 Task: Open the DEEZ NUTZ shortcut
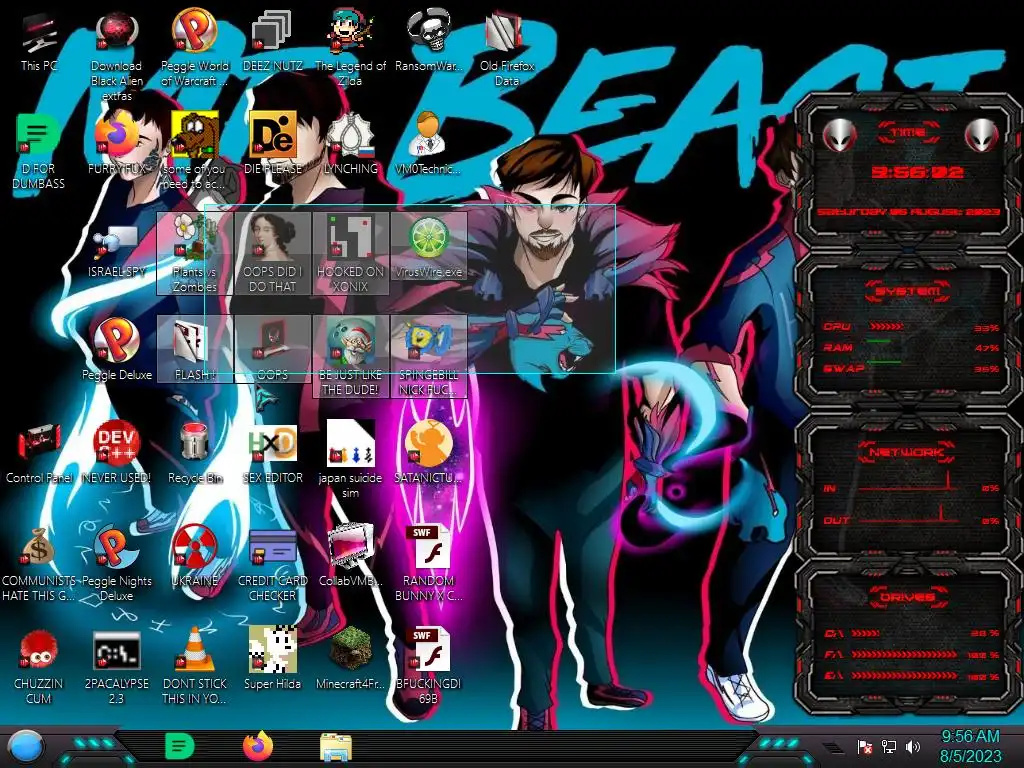click(272, 42)
